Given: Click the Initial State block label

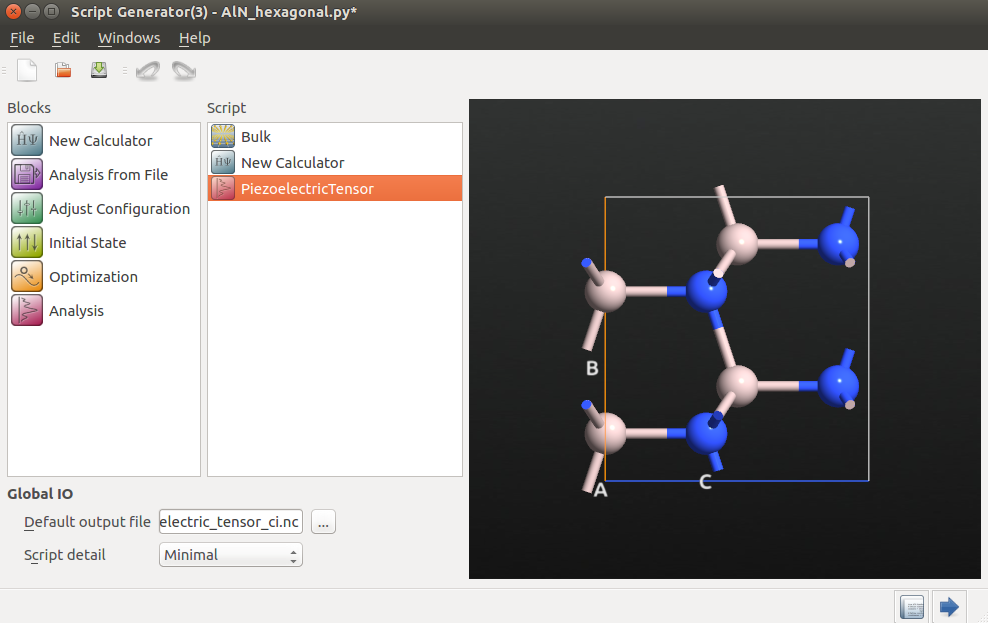Looking at the screenshot, I should tap(88, 243).
